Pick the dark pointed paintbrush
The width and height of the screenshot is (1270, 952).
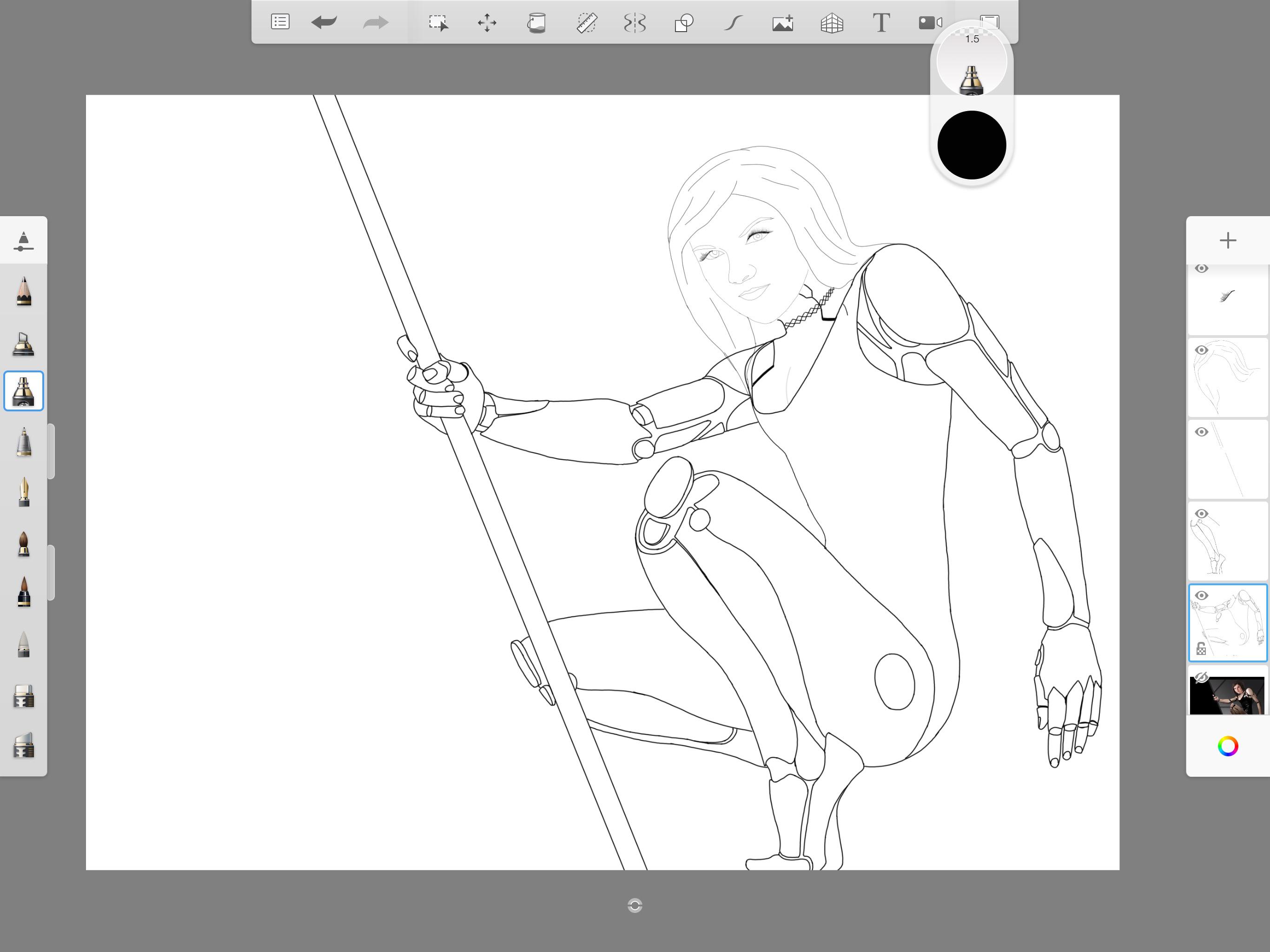tap(24, 592)
